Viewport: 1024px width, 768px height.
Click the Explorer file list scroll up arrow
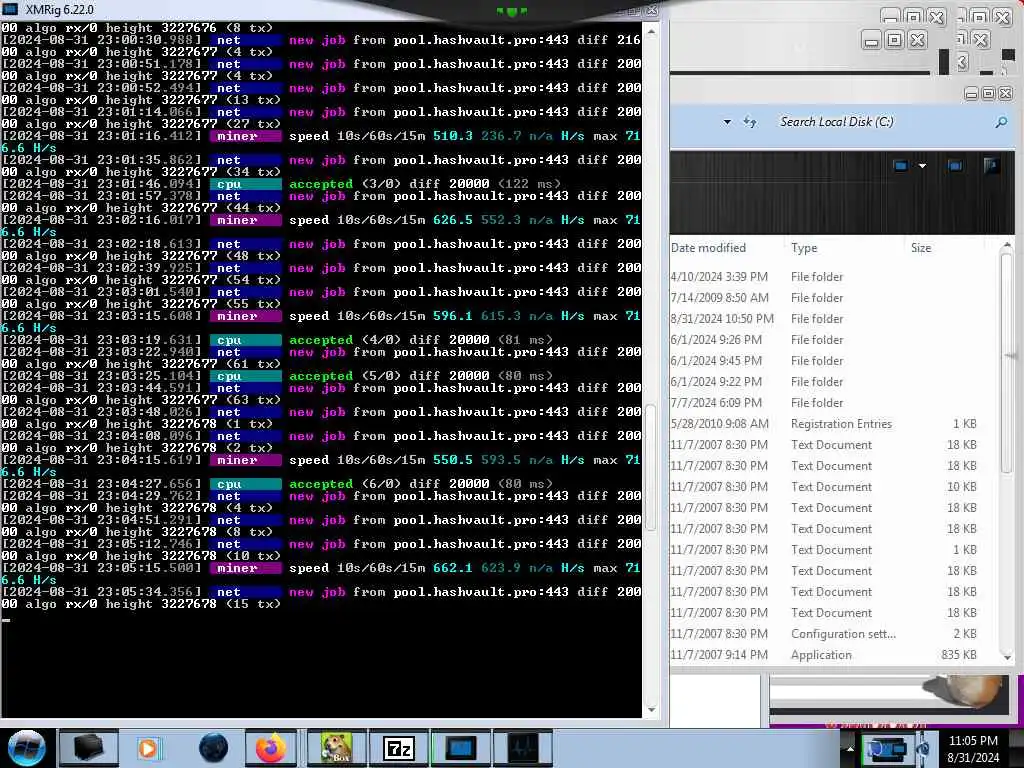tap(1007, 246)
